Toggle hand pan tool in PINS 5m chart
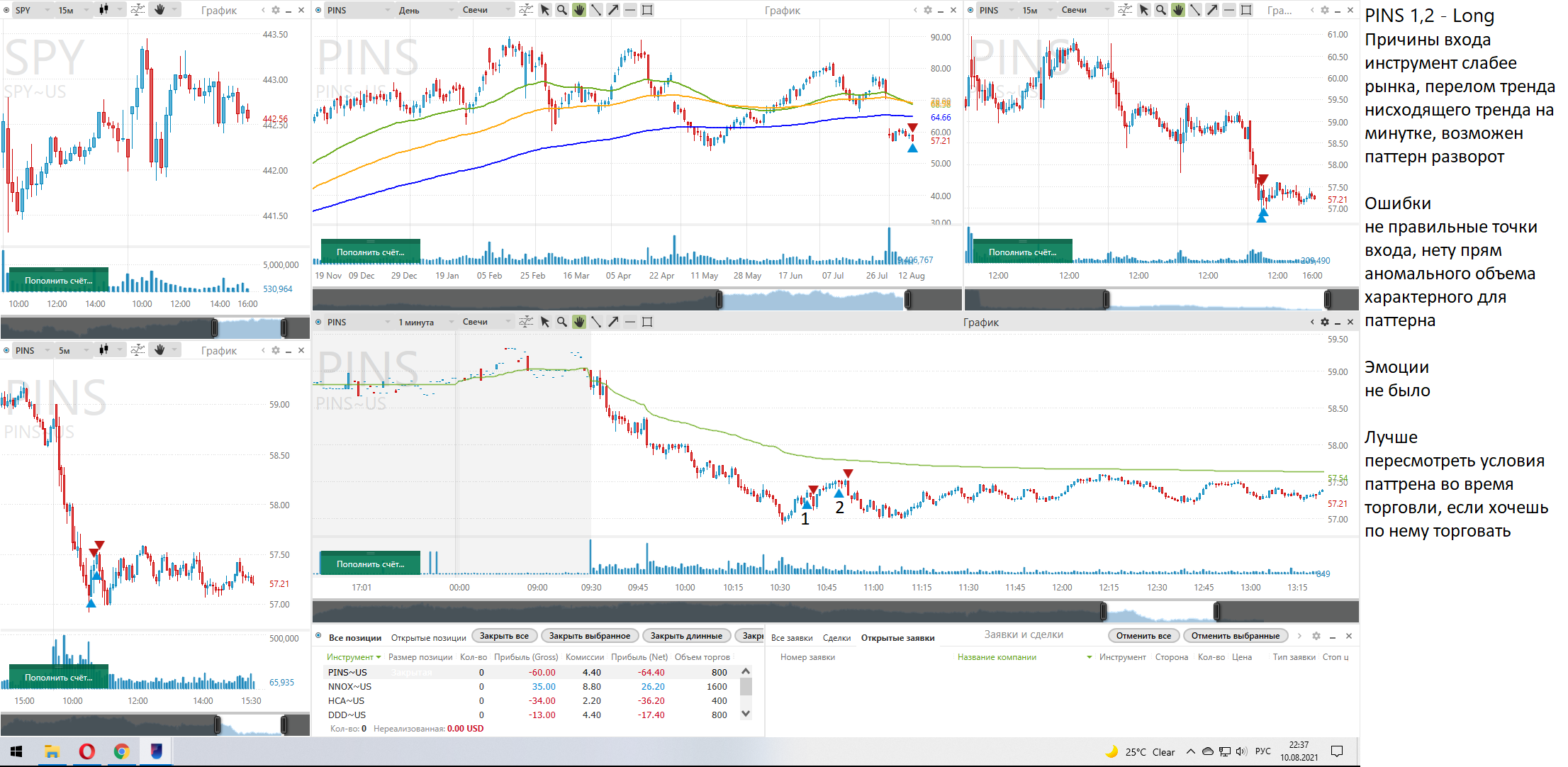This screenshot has height=767, width=1568. pos(159,350)
